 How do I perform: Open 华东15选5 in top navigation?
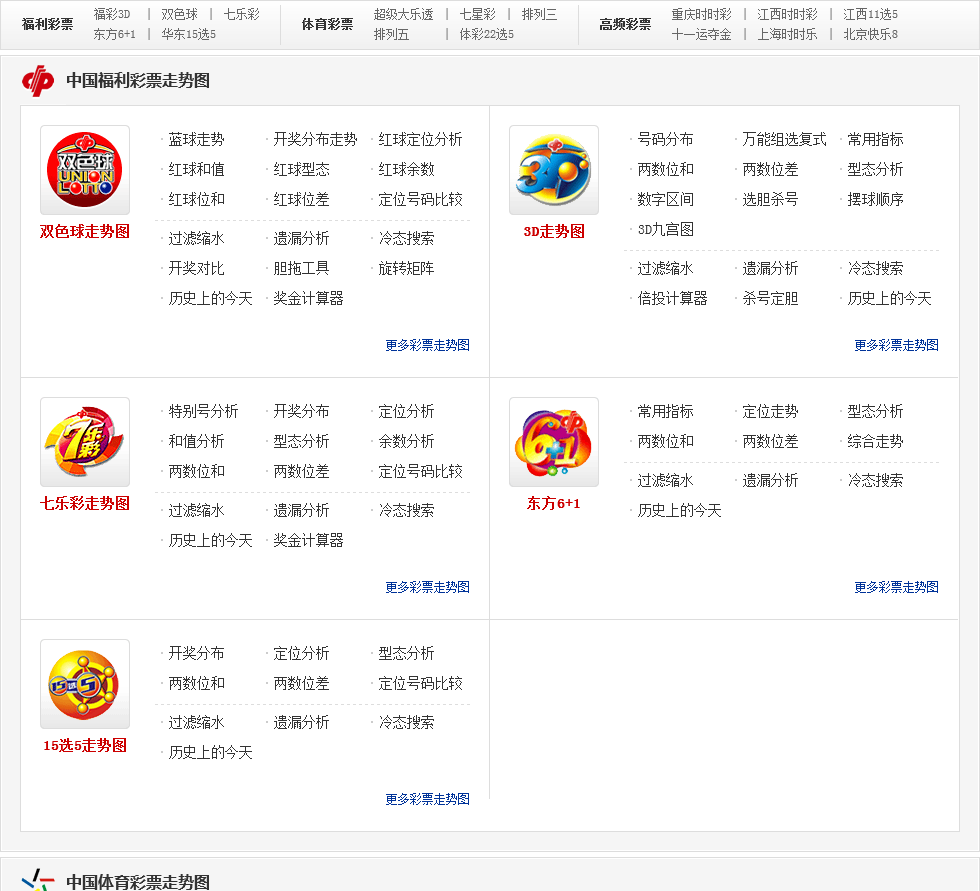[188, 34]
